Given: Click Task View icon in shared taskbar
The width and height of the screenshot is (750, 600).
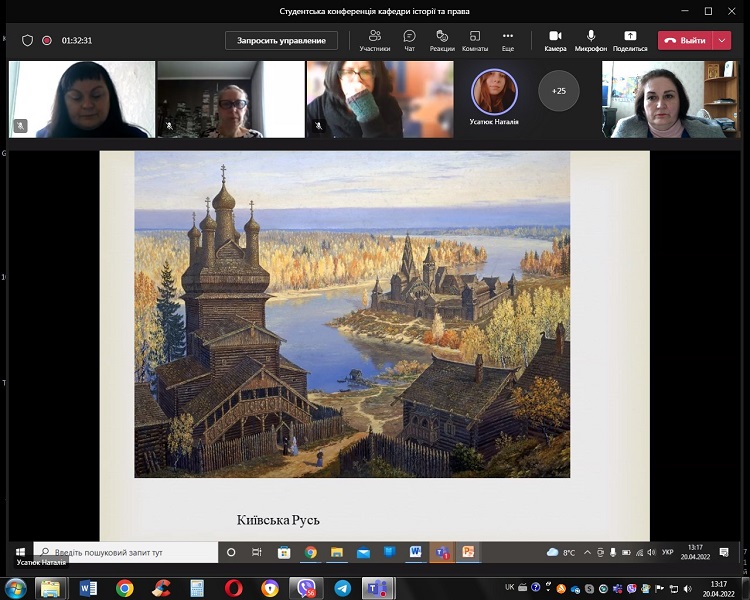Looking at the screenshot, I should coord(257,552).
